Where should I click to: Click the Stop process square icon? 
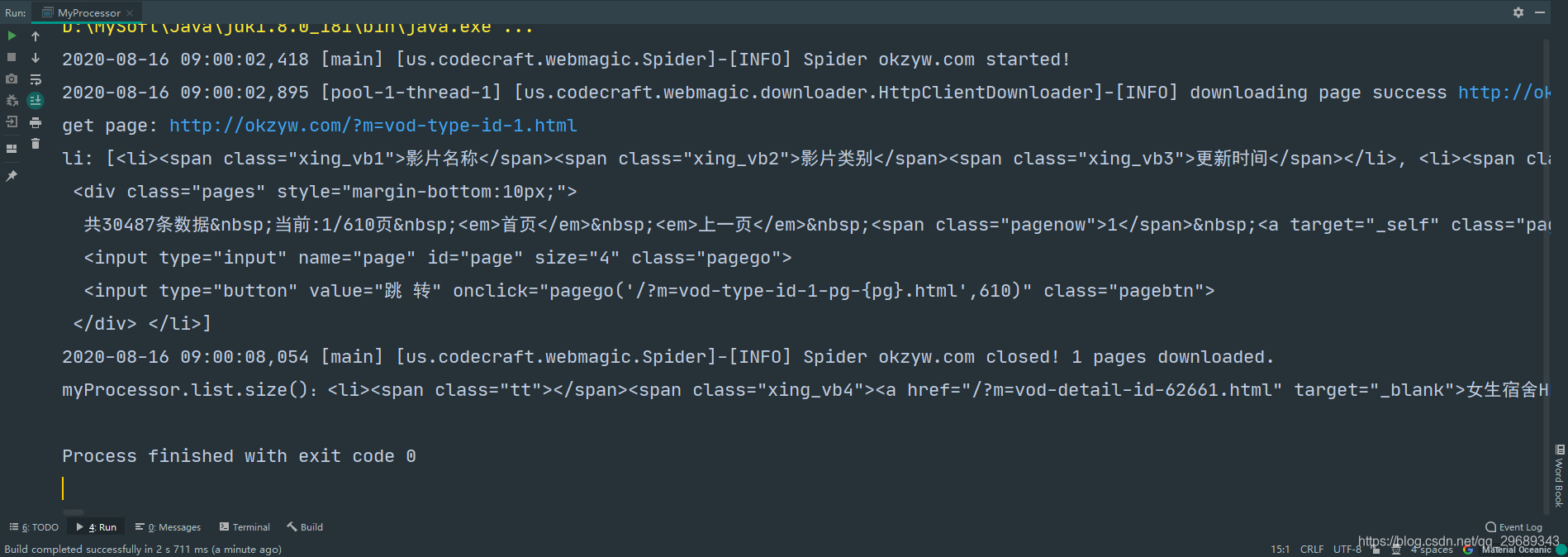point(12,57)
